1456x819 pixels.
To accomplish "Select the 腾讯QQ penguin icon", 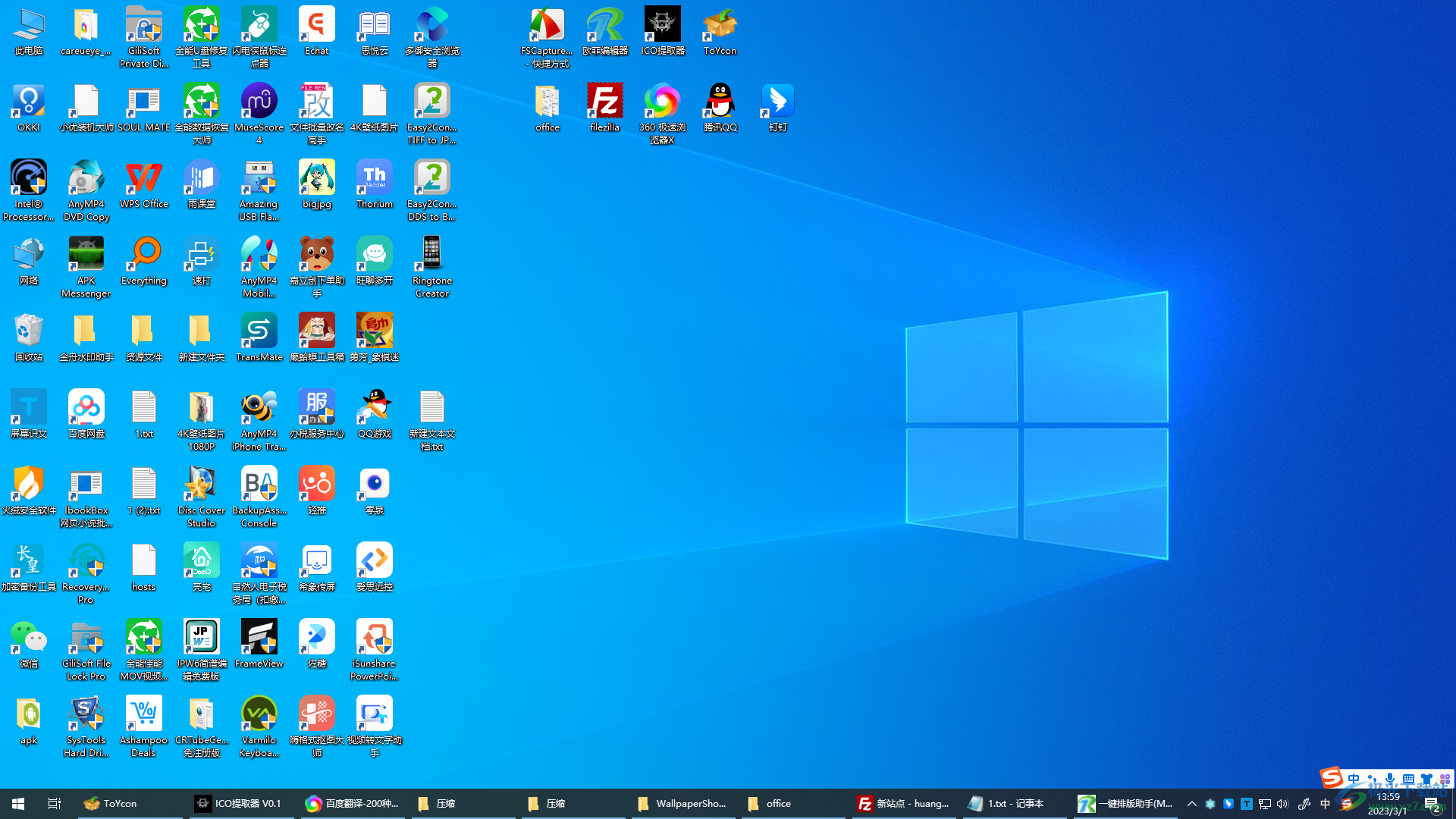I will tap(720, 107).
